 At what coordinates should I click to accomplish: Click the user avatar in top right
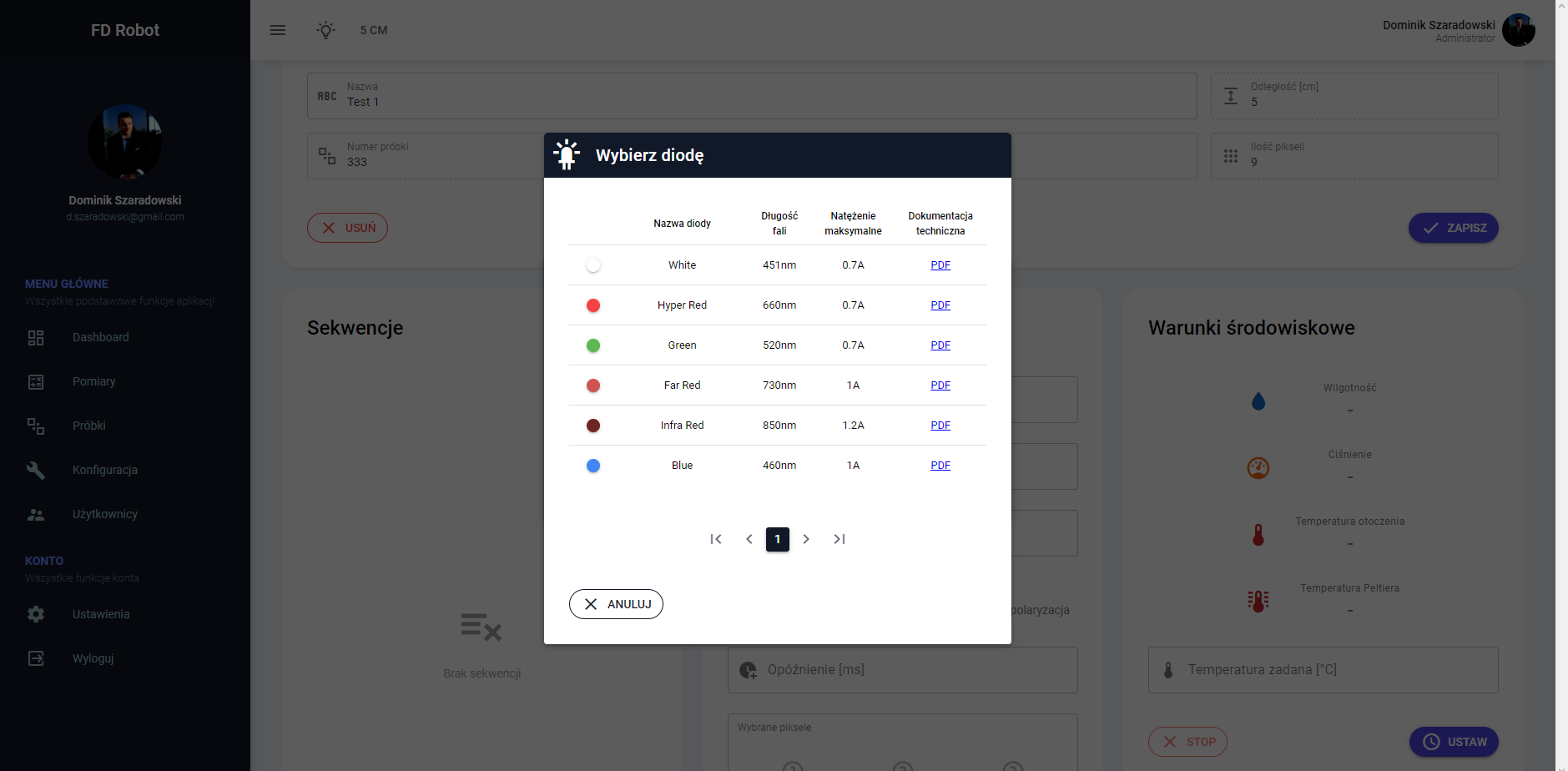pos(1518,30)
